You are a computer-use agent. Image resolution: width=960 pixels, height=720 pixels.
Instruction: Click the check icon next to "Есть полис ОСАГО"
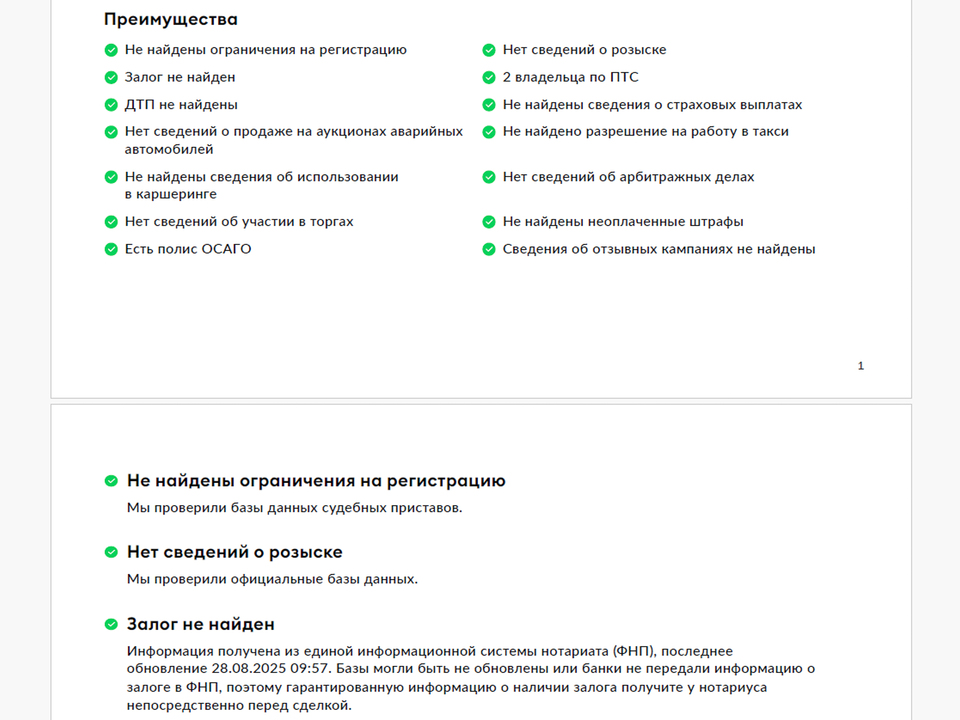[111, 249]
